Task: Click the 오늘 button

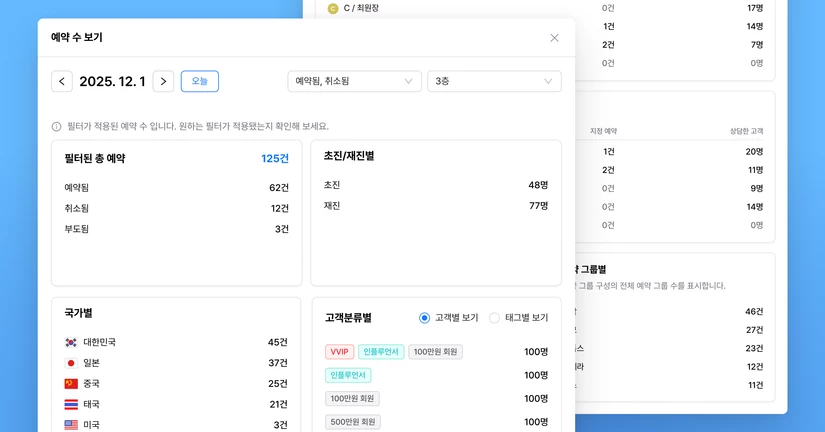Action: pos(200,82)
